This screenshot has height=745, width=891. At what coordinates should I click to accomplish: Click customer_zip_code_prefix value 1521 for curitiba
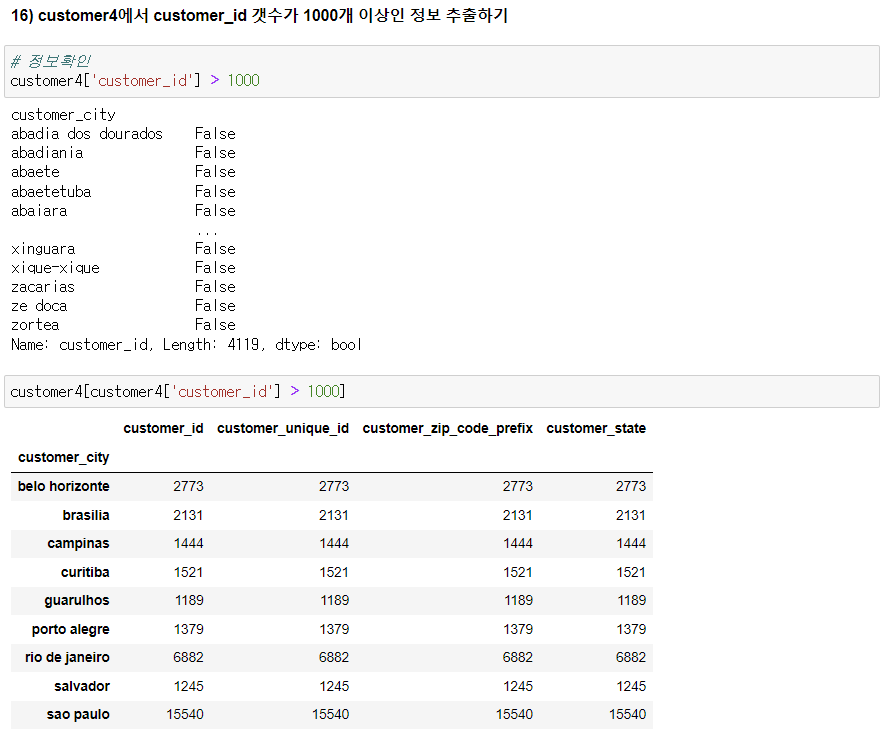point(518,572)
